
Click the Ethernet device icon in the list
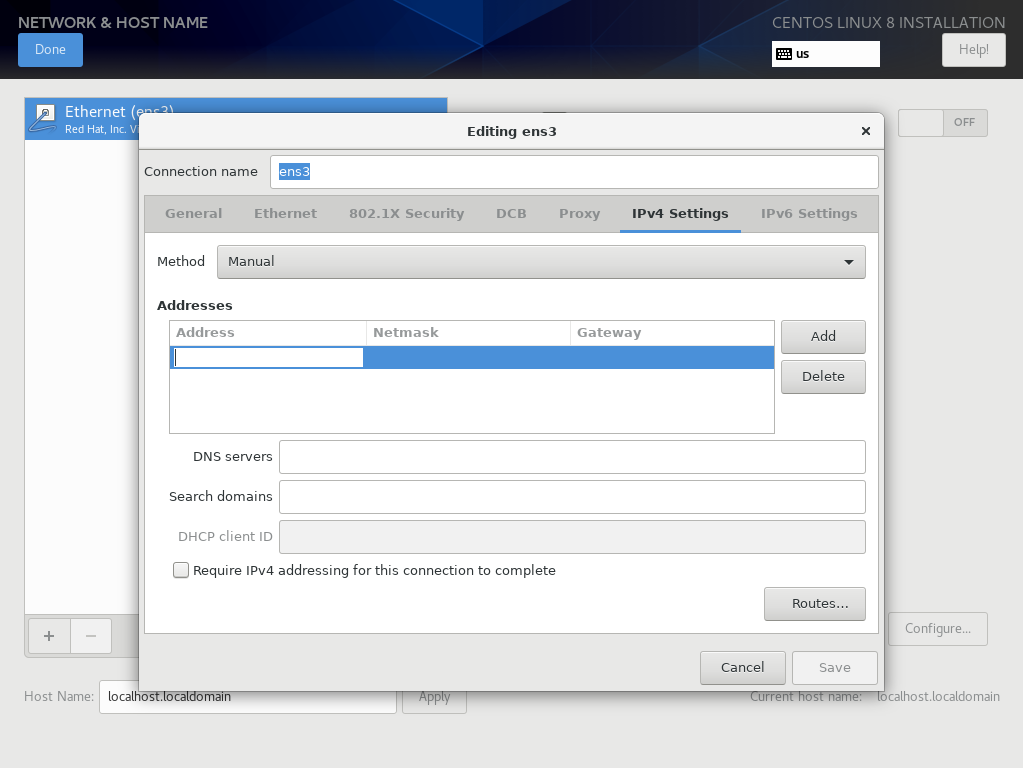pyautogui.click(x=44, y=119)
